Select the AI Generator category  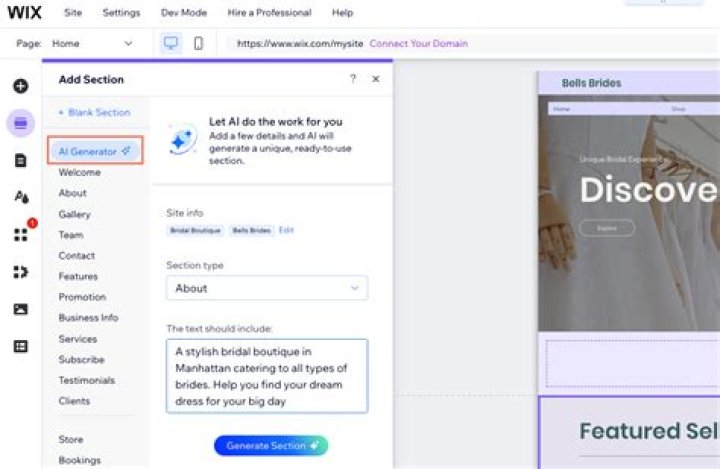coord(95,151)
